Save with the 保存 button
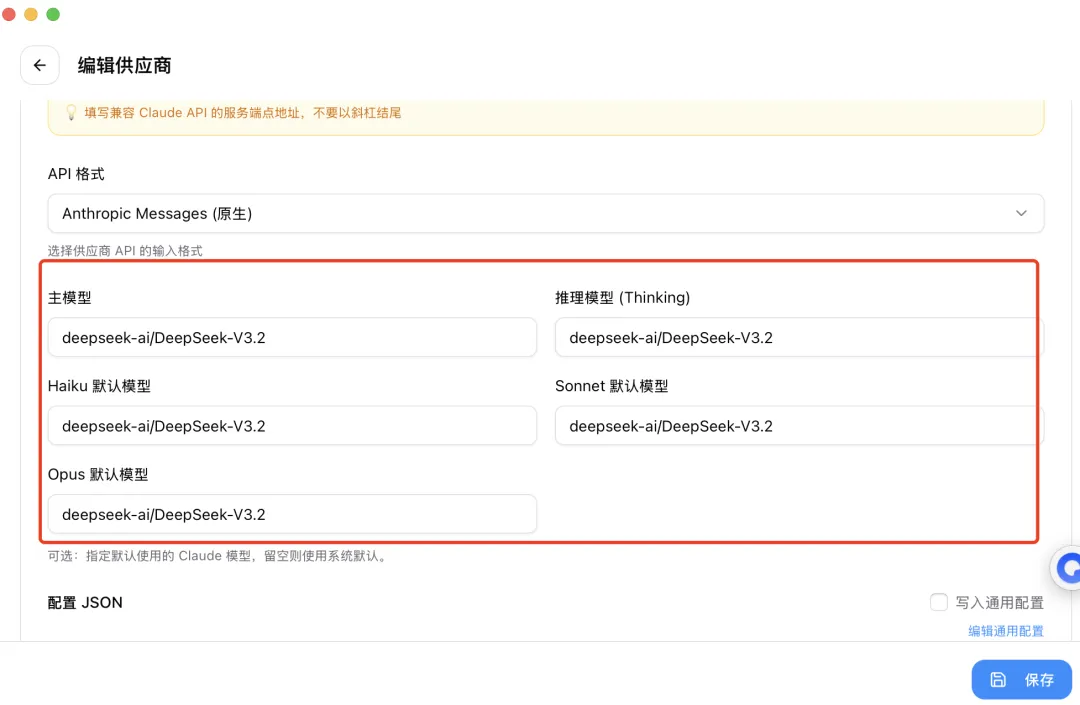This screenshot has width=1080, height=705. pyautogui.click(x=1021, y=680)
